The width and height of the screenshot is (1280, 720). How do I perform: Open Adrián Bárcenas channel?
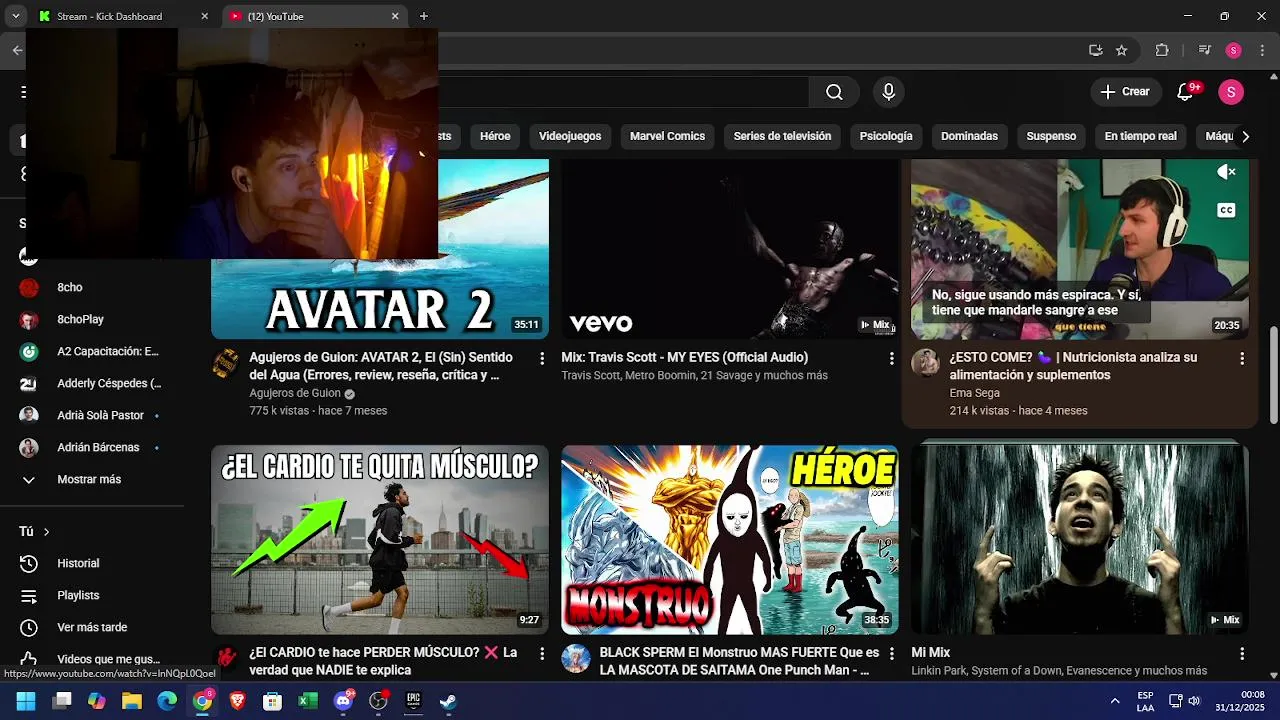(100, 448)
